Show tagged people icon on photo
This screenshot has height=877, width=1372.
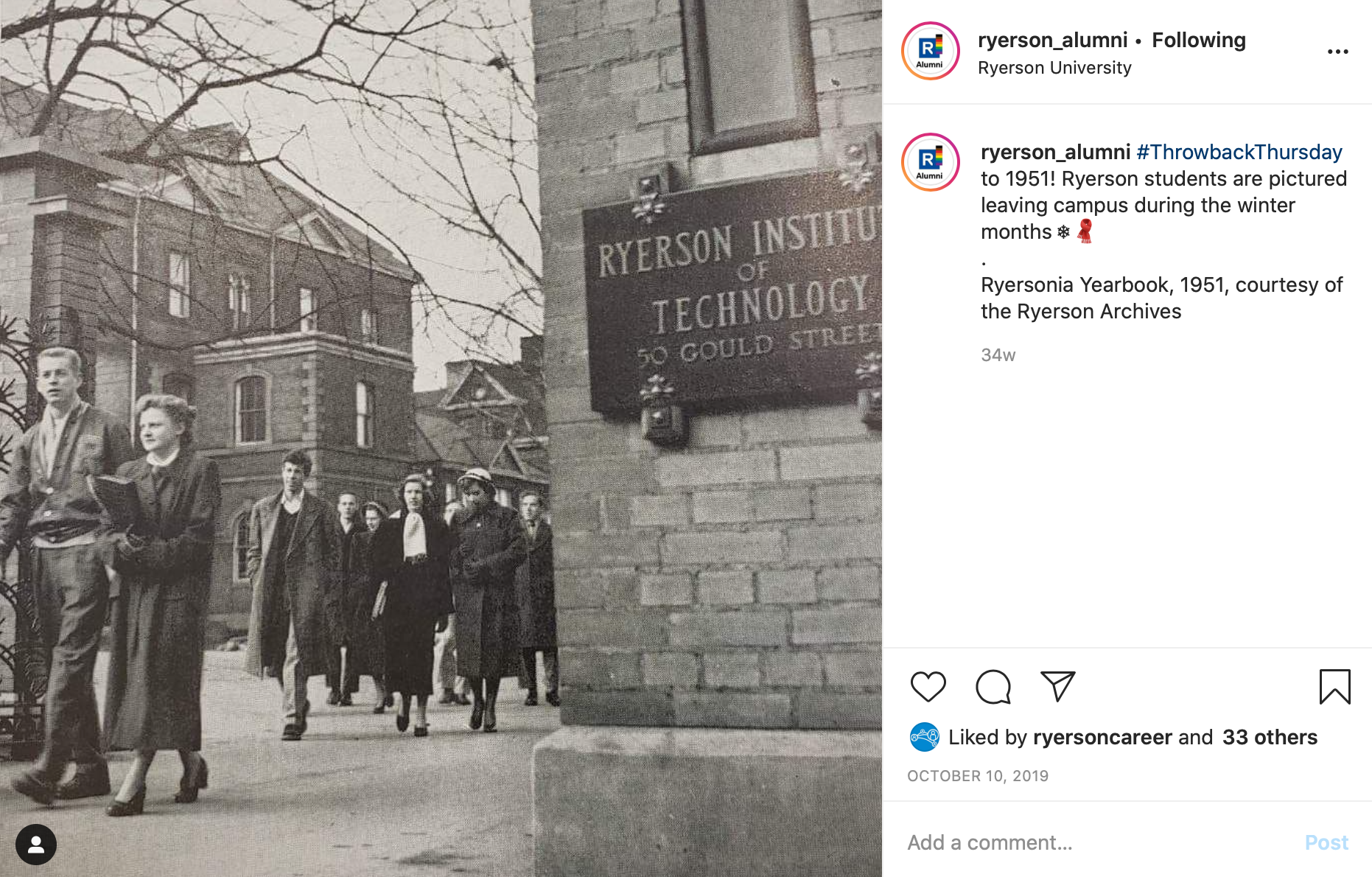35,845
